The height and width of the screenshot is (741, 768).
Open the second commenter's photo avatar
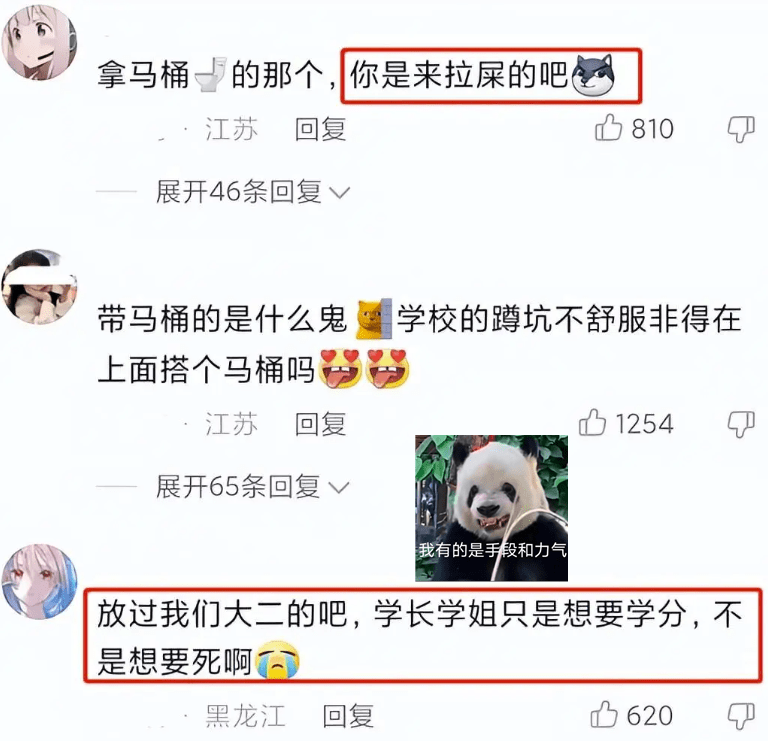pos(39,287)
